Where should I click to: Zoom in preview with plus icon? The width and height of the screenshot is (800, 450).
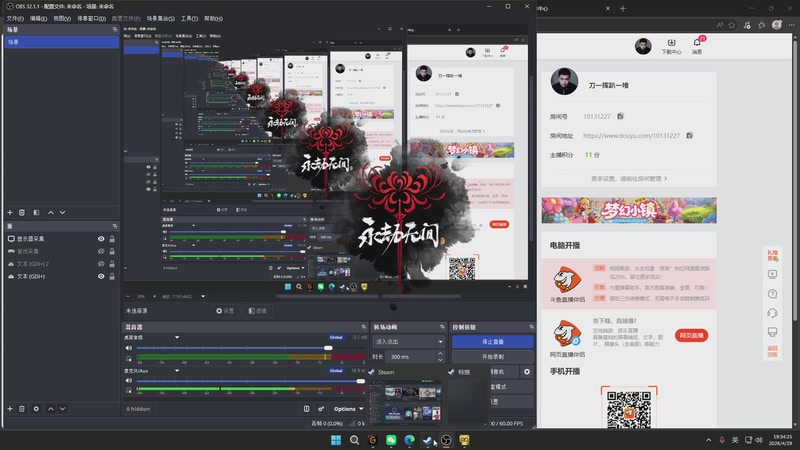point(155,296)
